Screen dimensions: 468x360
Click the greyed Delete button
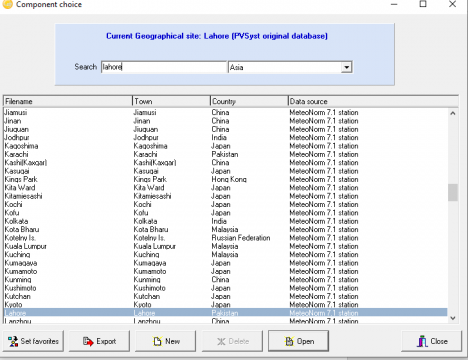232,341
